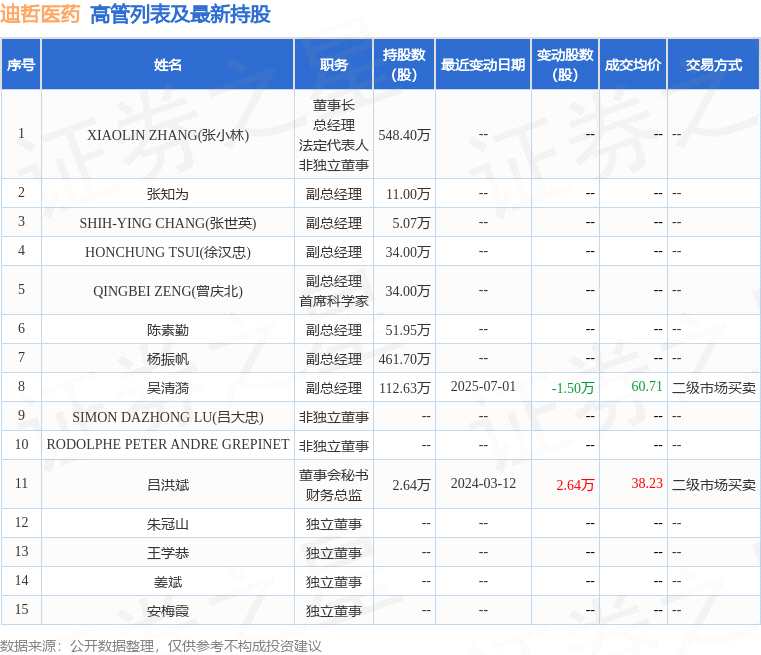Select the 序号 column header
The height and width of the screenshot is (655, 761).
pos(21,65)
